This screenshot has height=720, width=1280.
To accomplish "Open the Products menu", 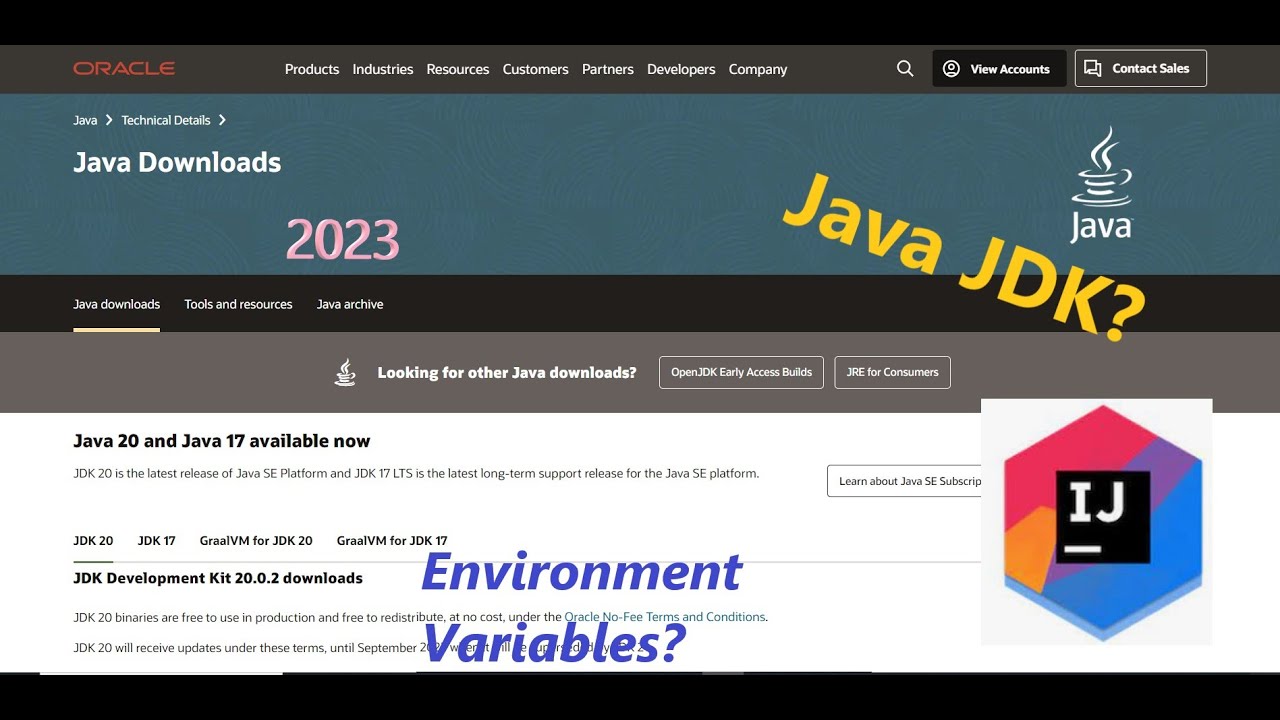I will [x=312, y=69].
